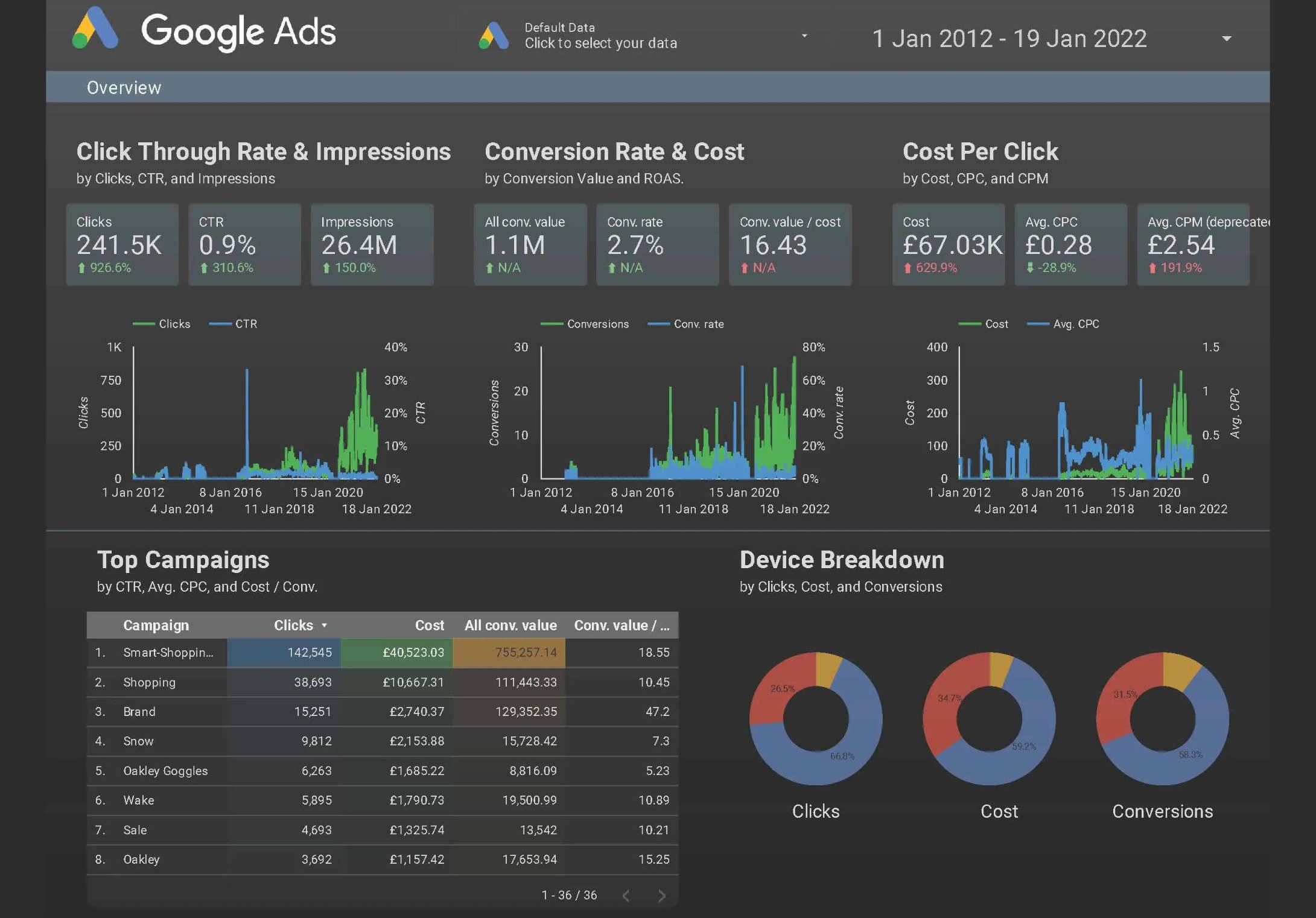Viewport: 1316px width, 918px height.
Task: Select the All conv. value scorecard 1.1M
Action: tap(530, 244)
